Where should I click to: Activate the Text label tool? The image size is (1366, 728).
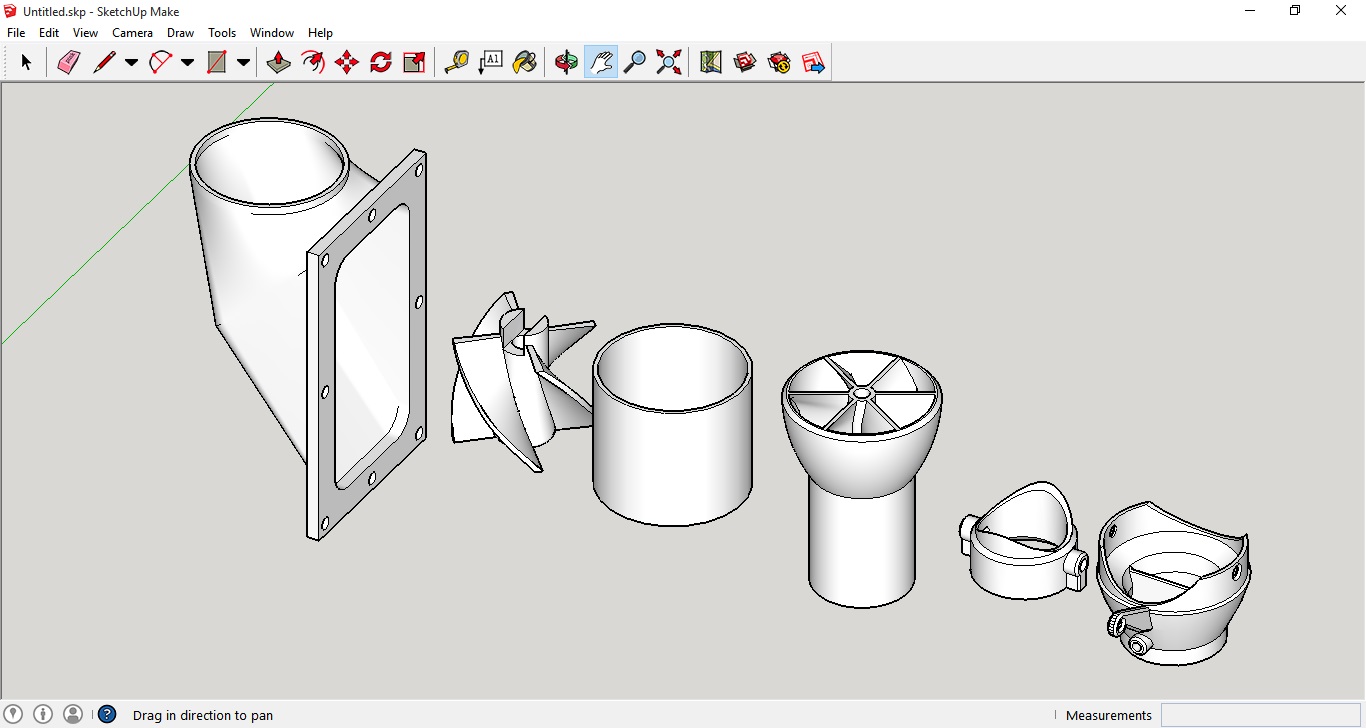490,62
